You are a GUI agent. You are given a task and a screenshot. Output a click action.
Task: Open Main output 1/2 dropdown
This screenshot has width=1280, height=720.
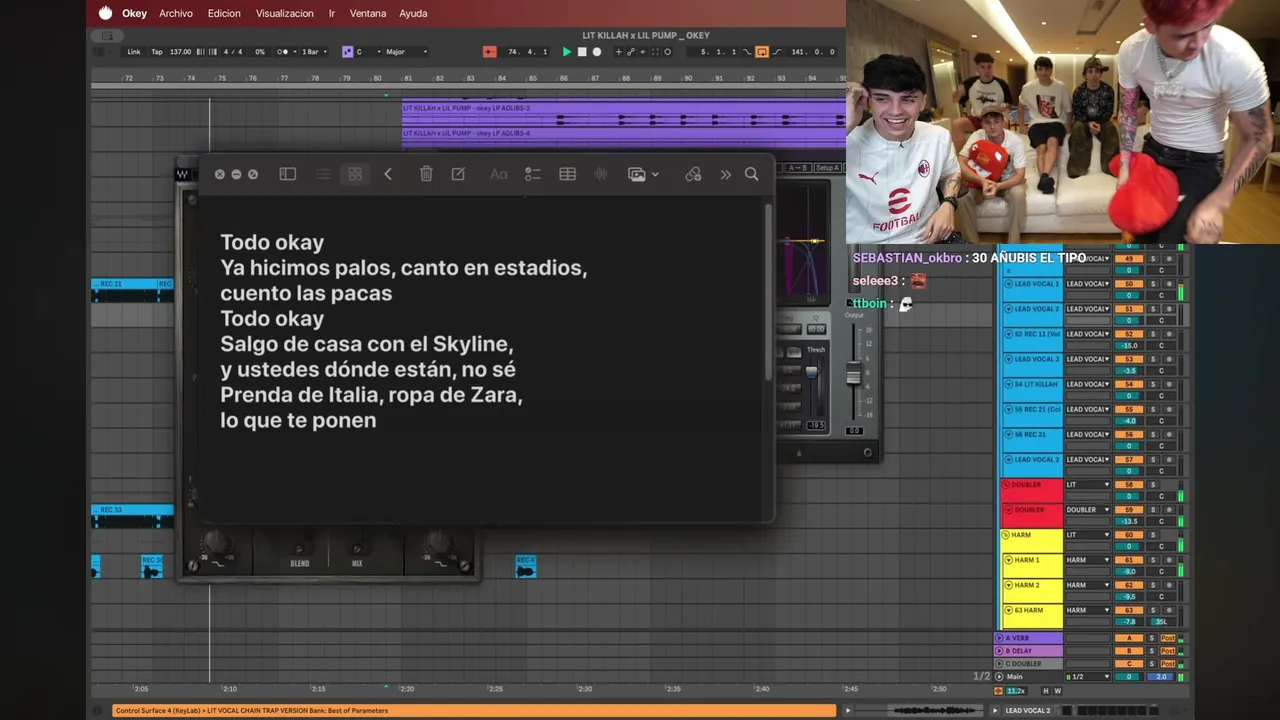(1088, 677)
